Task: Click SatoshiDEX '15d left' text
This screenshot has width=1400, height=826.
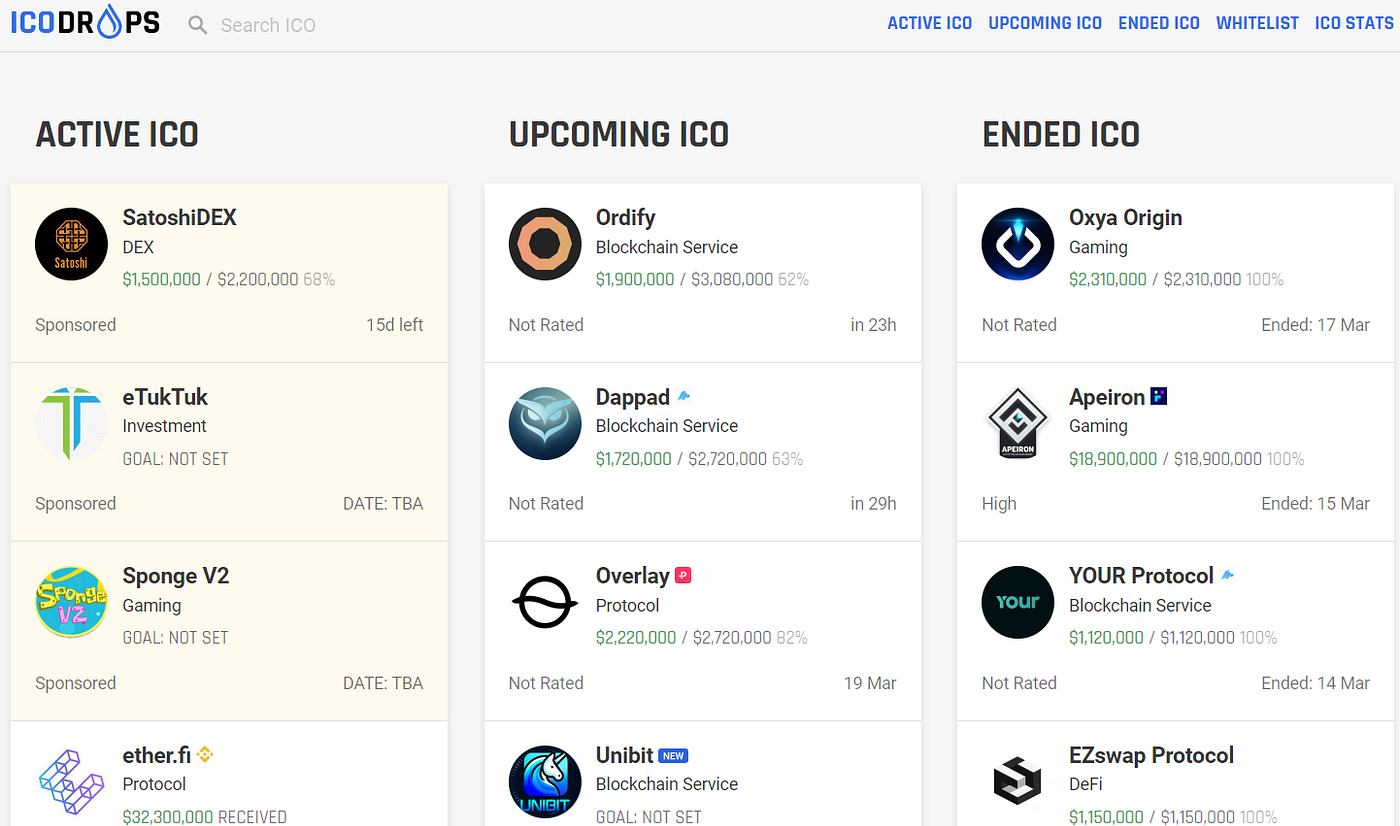Action: [395, 325]
